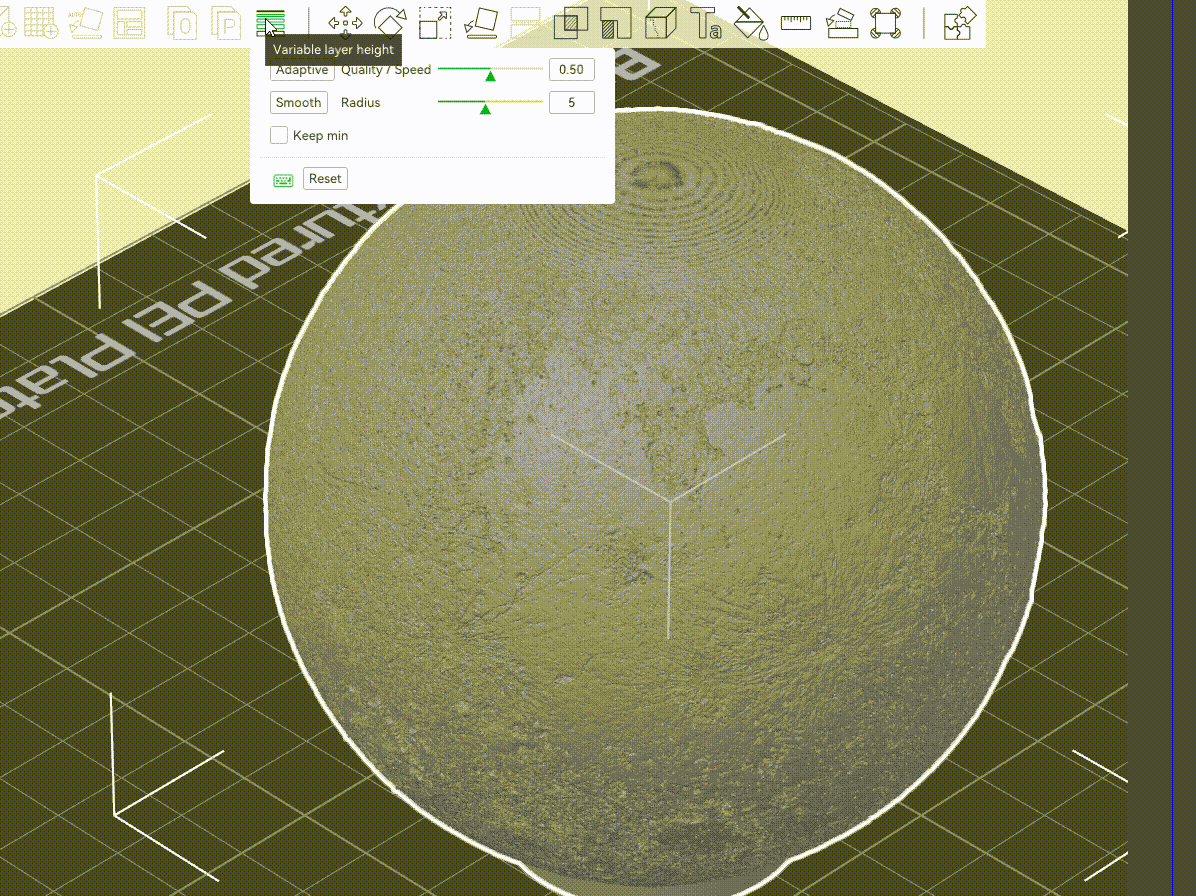Click the Adaptive button
Viewport: 1196px width, 896px height.
[302, 70]
